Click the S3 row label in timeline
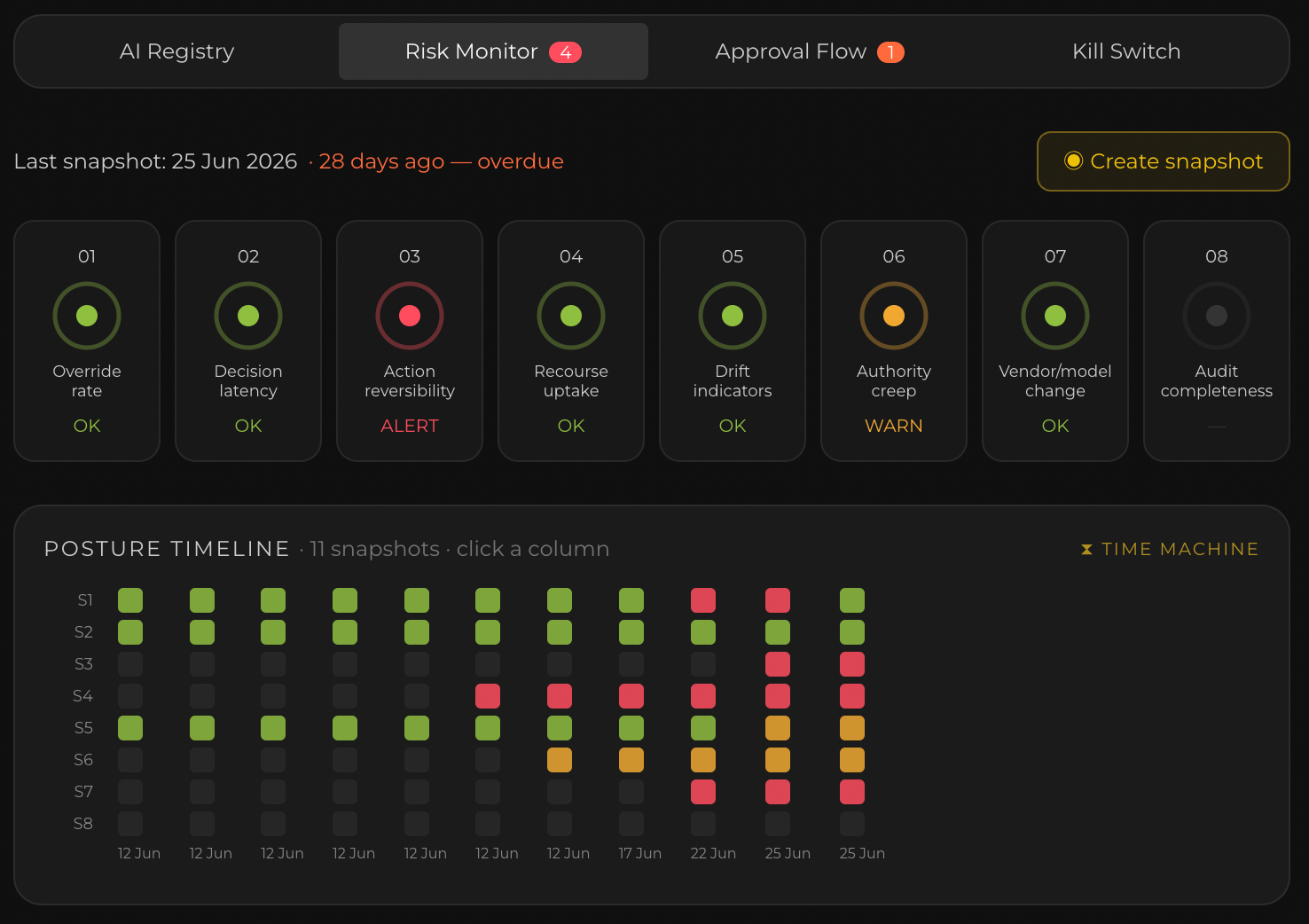This screenshot has width=1309, height=924. pyautogui.click(x=83, y=664)
